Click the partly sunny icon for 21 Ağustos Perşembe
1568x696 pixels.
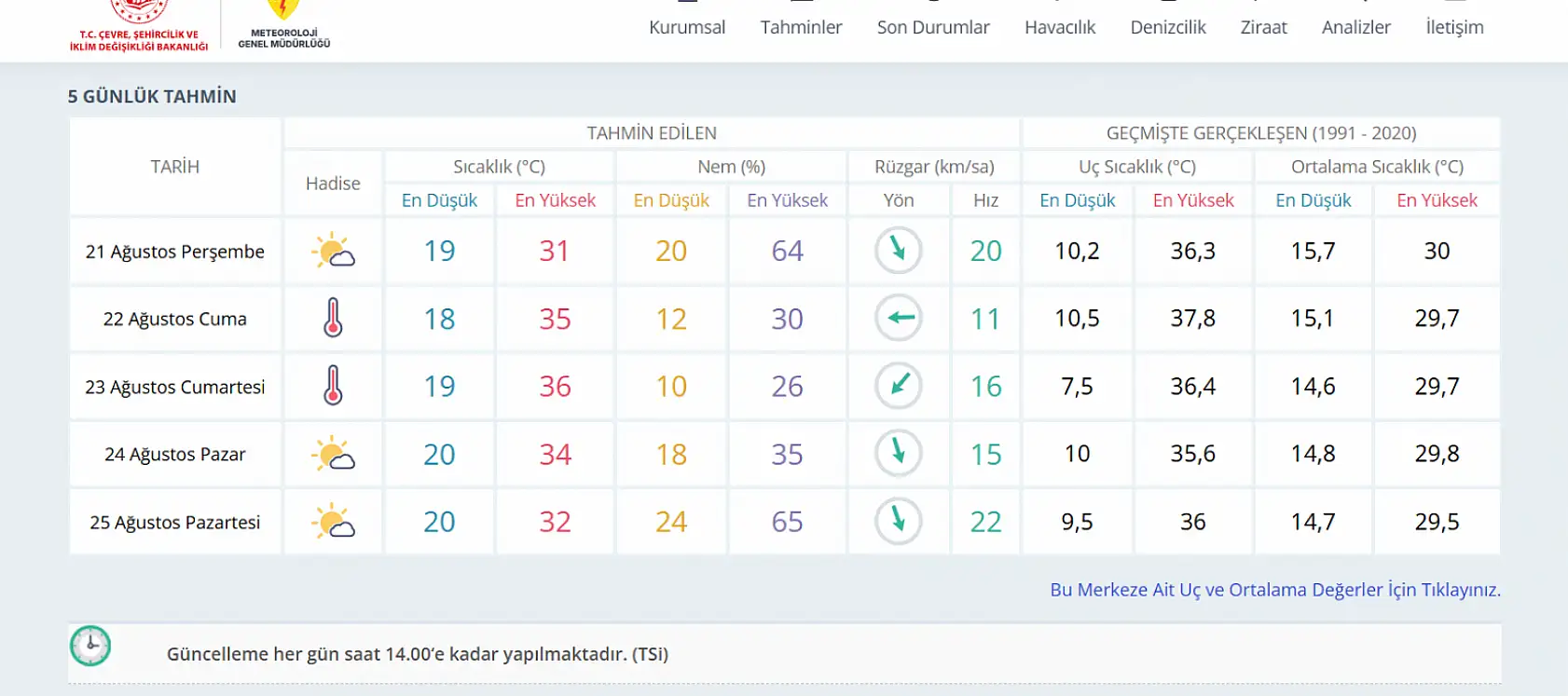(x=333, y=251)
